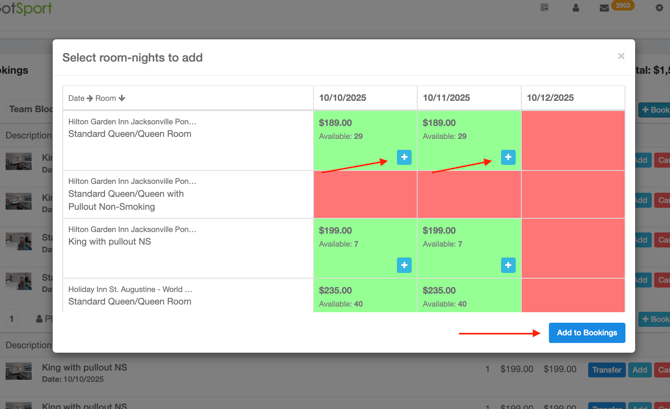Click the red unavailable cell for Standard Queen 10/12/2025
The height and width of the screenshot is (409, 670).
pyautogui.click(x=573, y=140)
